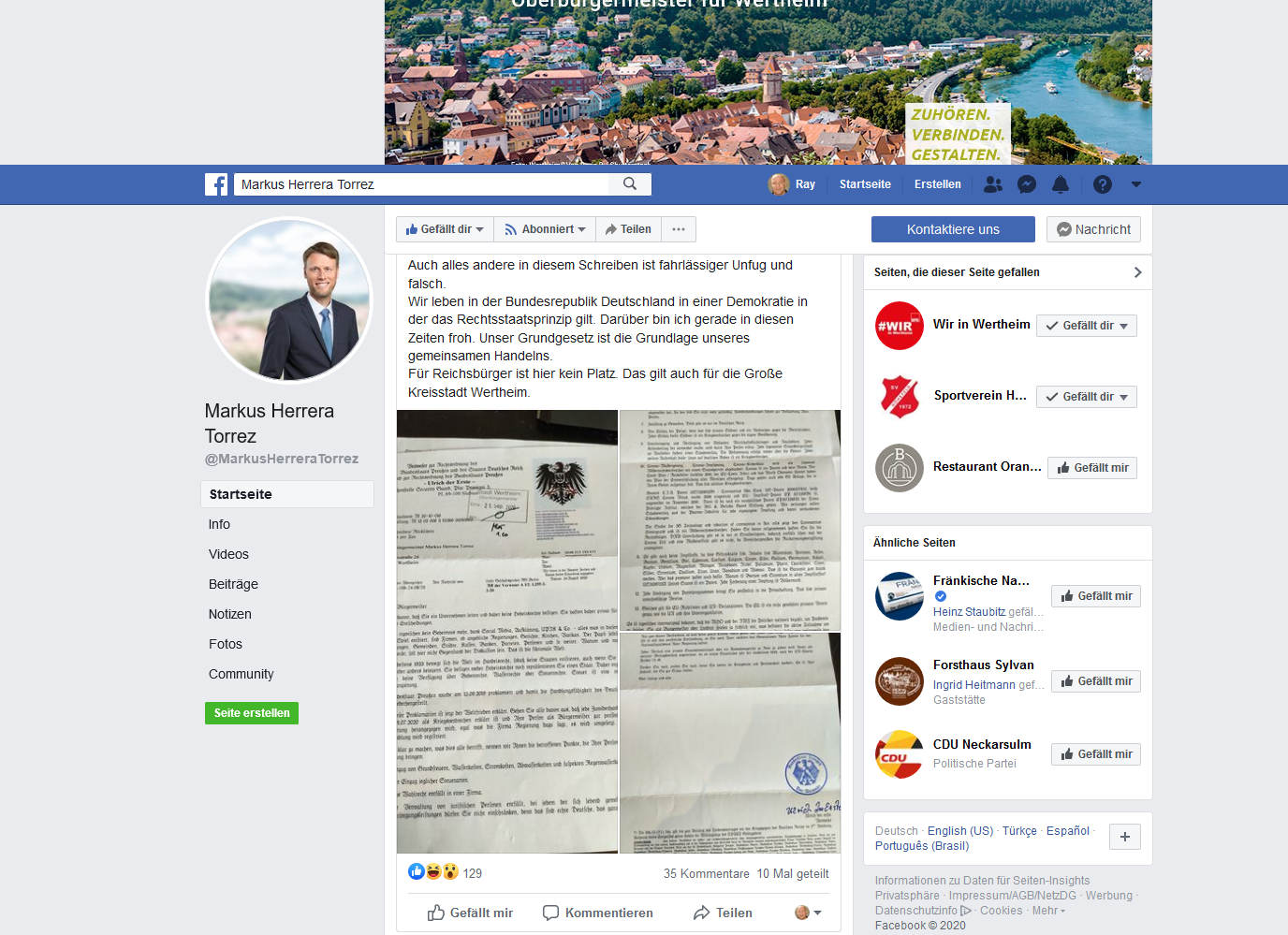
Task: Toggle 'Gefällt dir' for Sportverein page
Action: point(1086,397)
